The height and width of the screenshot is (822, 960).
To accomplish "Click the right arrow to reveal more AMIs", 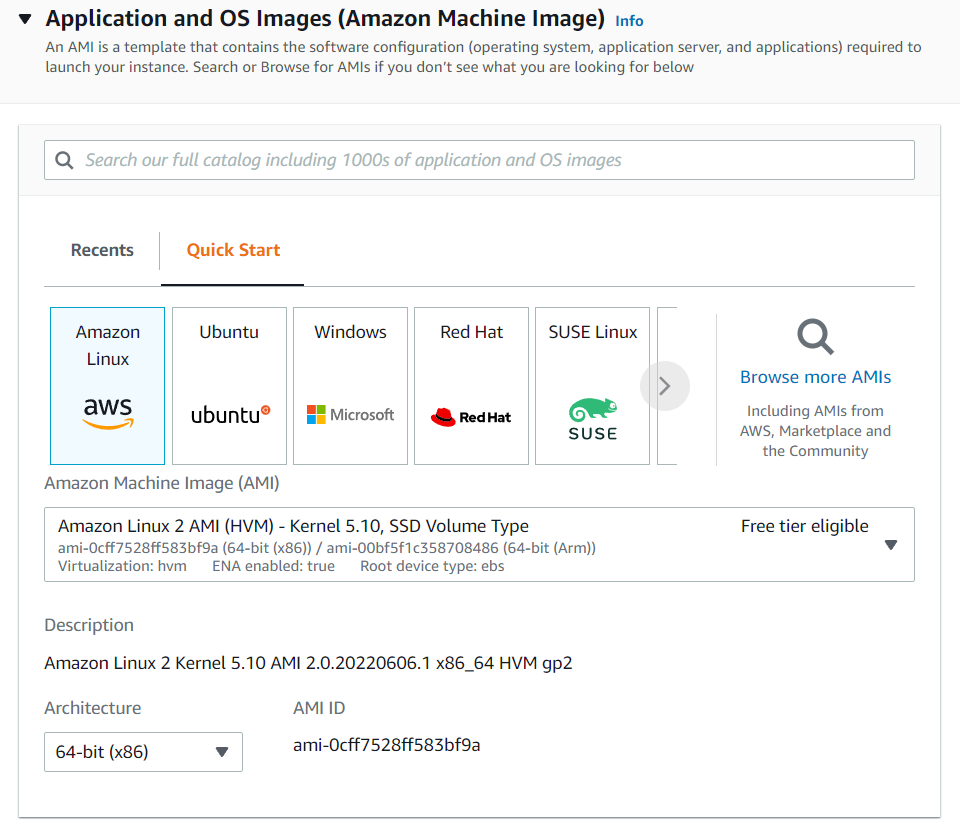I will (x=665, y=385).
